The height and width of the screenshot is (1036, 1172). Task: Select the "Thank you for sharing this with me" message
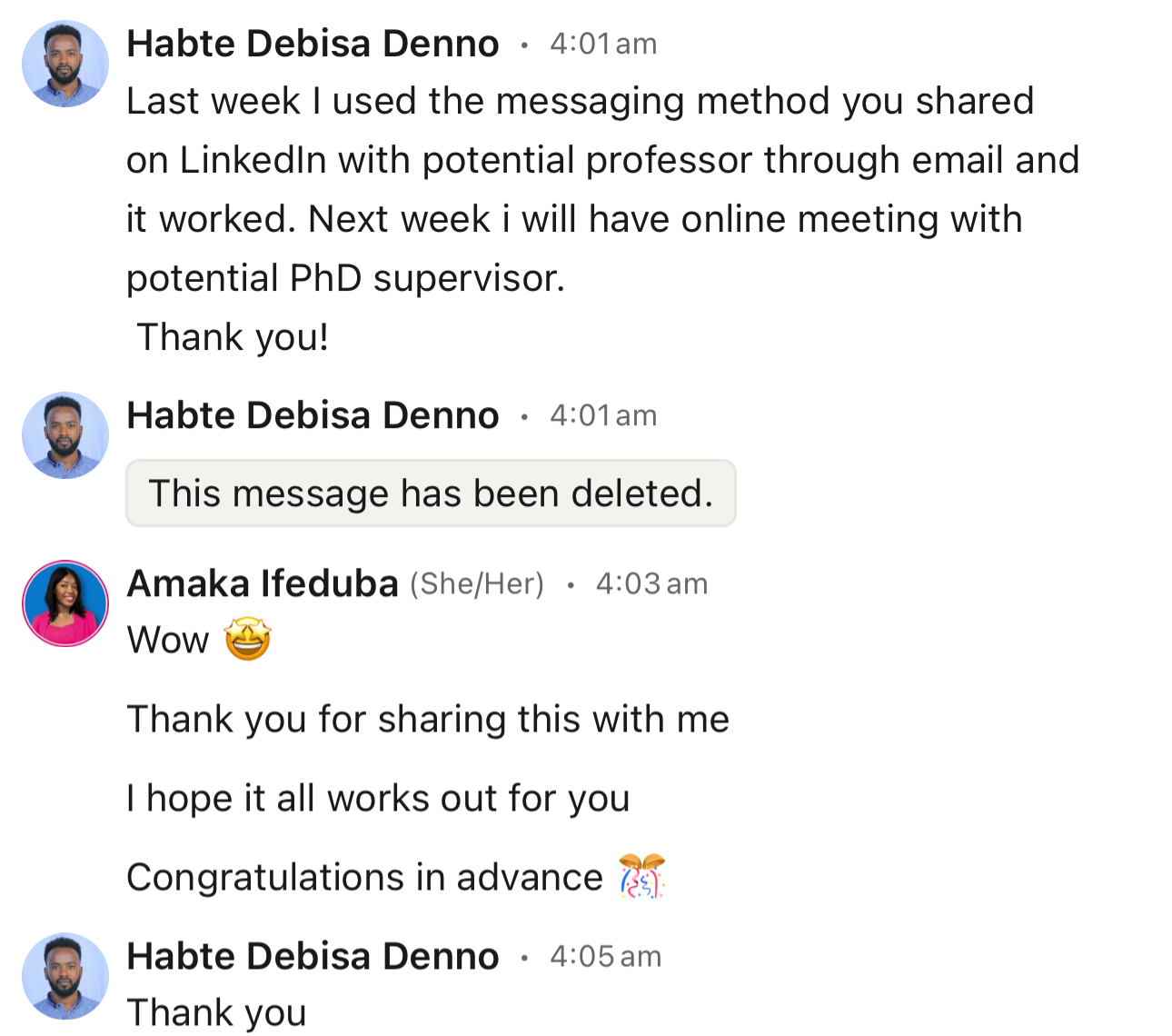(428, 719)
